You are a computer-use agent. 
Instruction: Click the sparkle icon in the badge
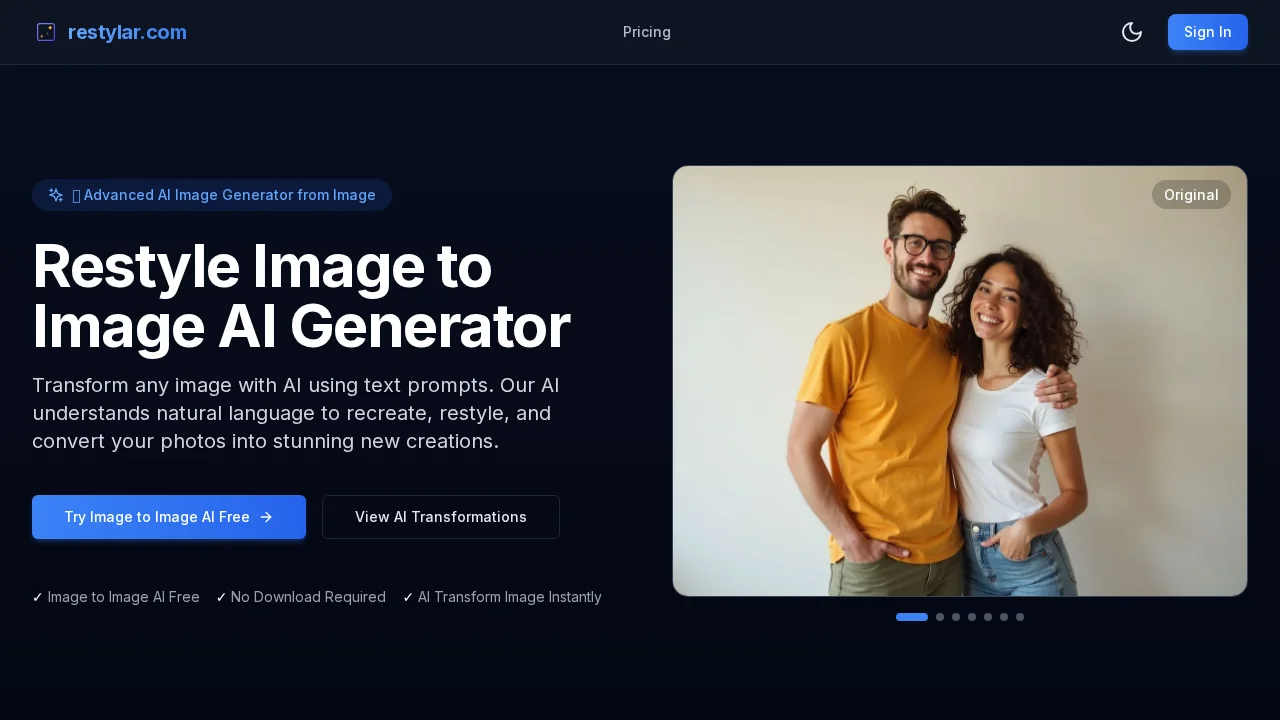pos(56,195)
